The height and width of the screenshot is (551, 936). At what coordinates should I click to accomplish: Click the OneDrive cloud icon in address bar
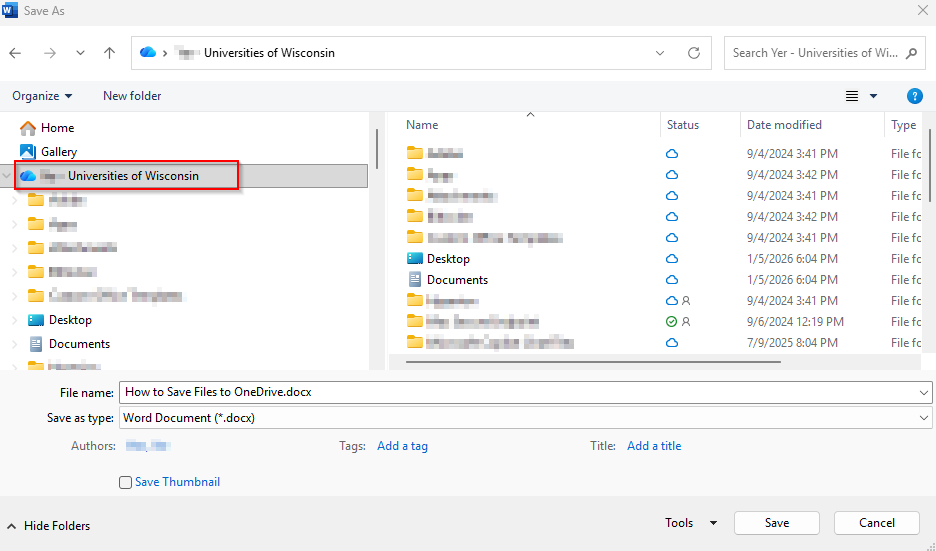(148, 53)
